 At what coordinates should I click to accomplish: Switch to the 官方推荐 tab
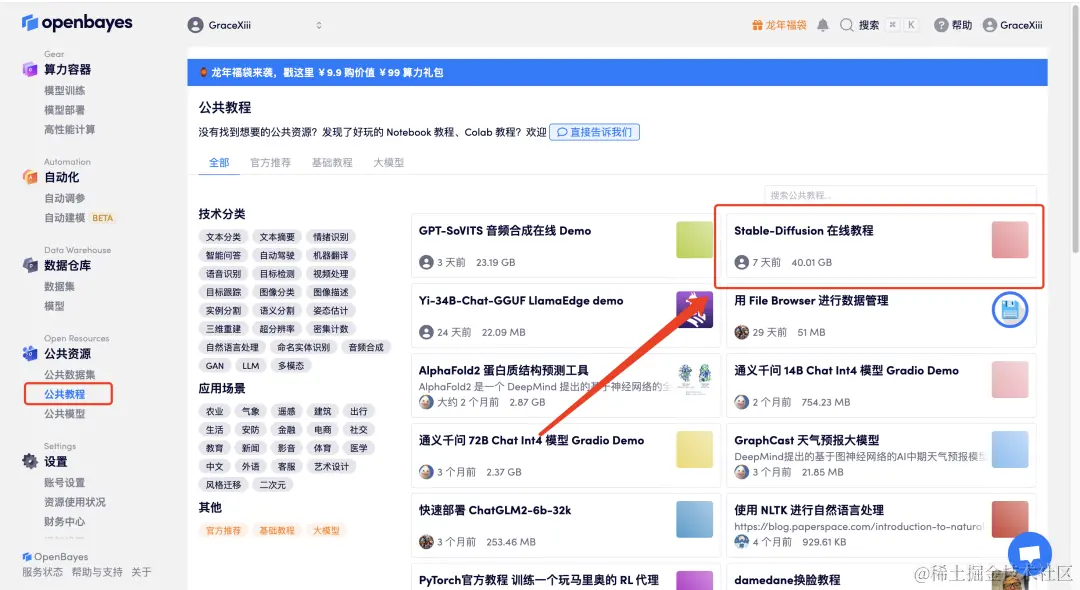click(270, 162)
